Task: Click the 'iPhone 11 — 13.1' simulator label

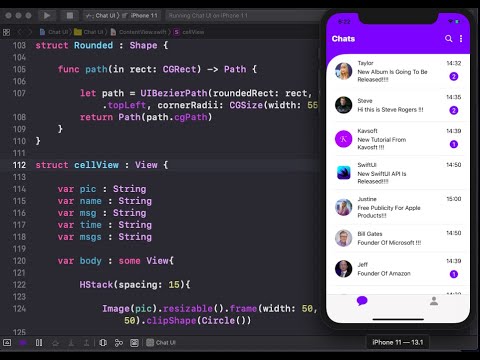Action: click(398, 342)
